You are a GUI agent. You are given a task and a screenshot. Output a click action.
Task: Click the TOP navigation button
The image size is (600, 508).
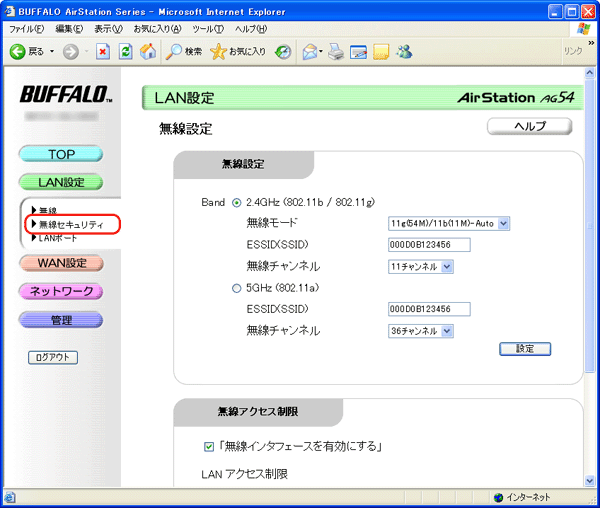pos(61,154)
